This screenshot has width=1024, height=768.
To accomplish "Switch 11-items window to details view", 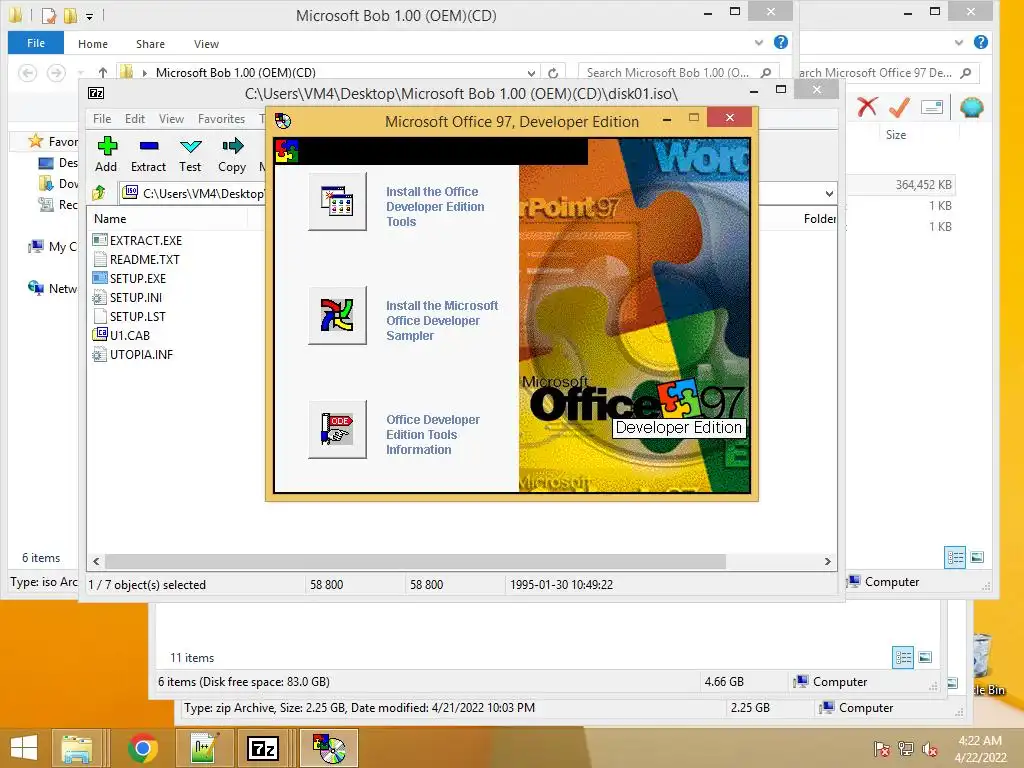I will coord(903,657).
